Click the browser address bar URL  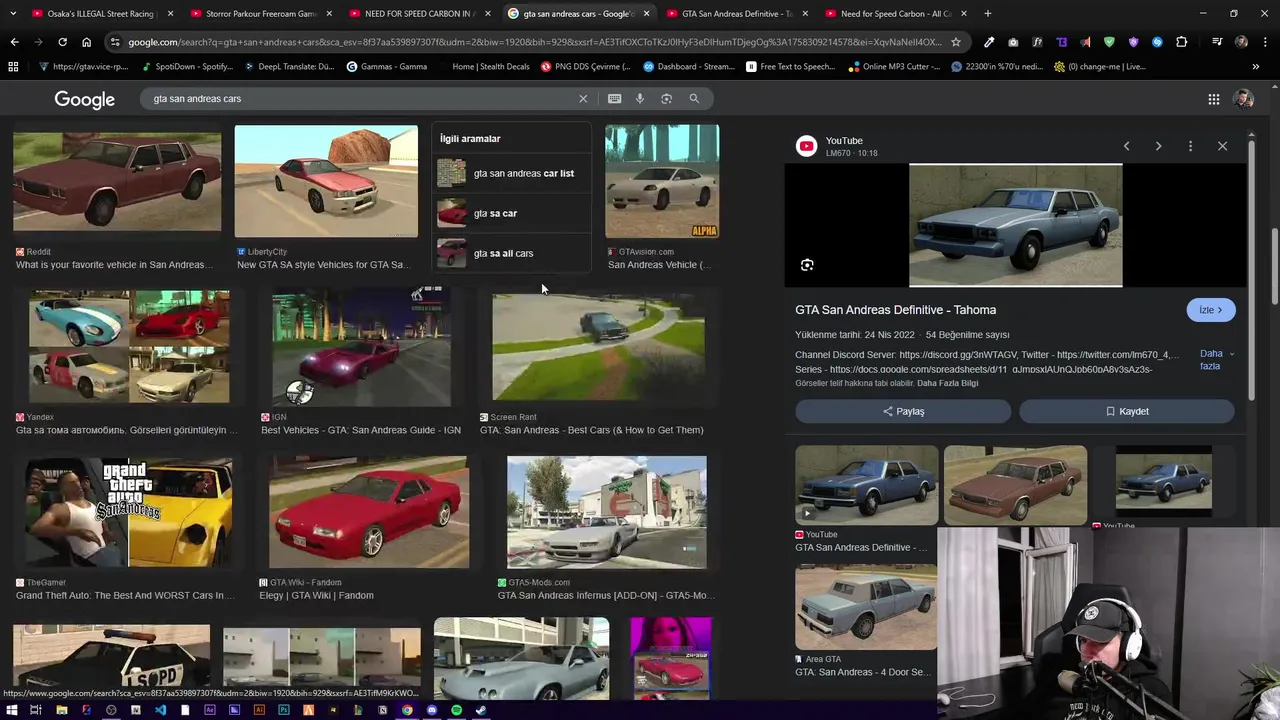coord(534,42)
